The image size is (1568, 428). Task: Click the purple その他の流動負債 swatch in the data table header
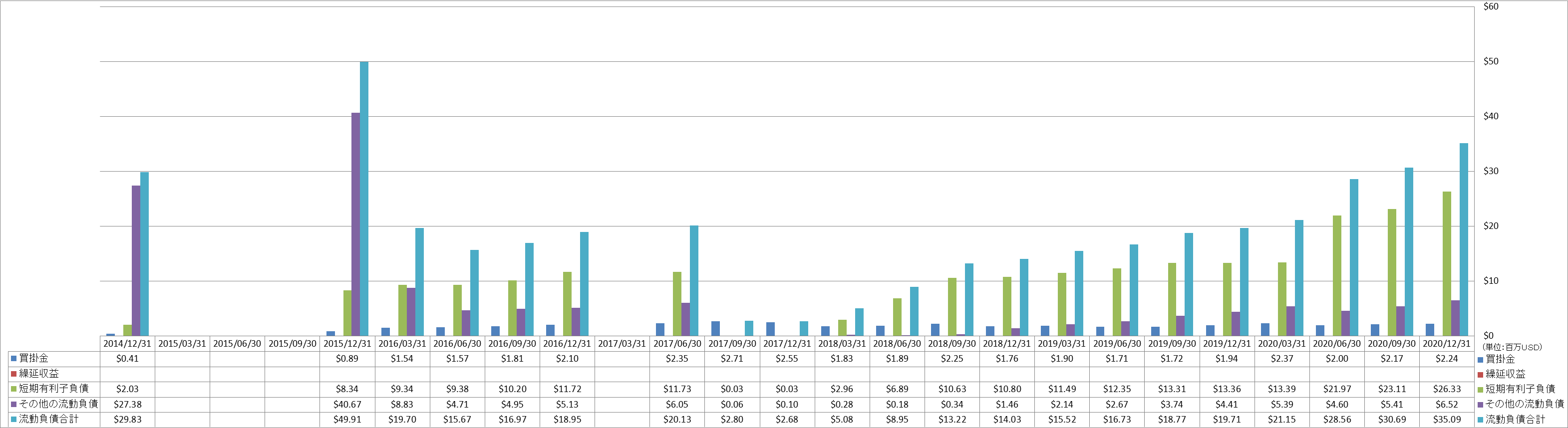[13, 404]
